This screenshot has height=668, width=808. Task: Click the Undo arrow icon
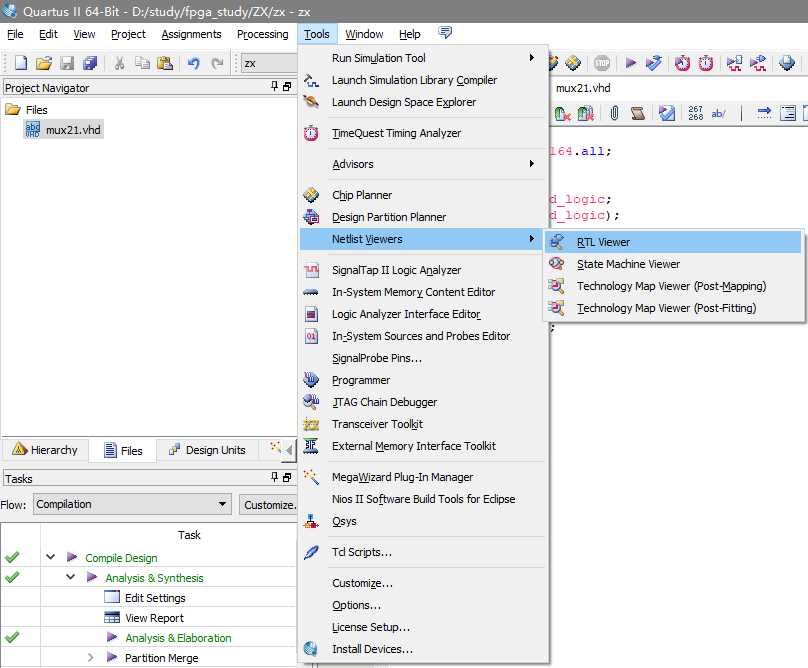click(194, 63)
